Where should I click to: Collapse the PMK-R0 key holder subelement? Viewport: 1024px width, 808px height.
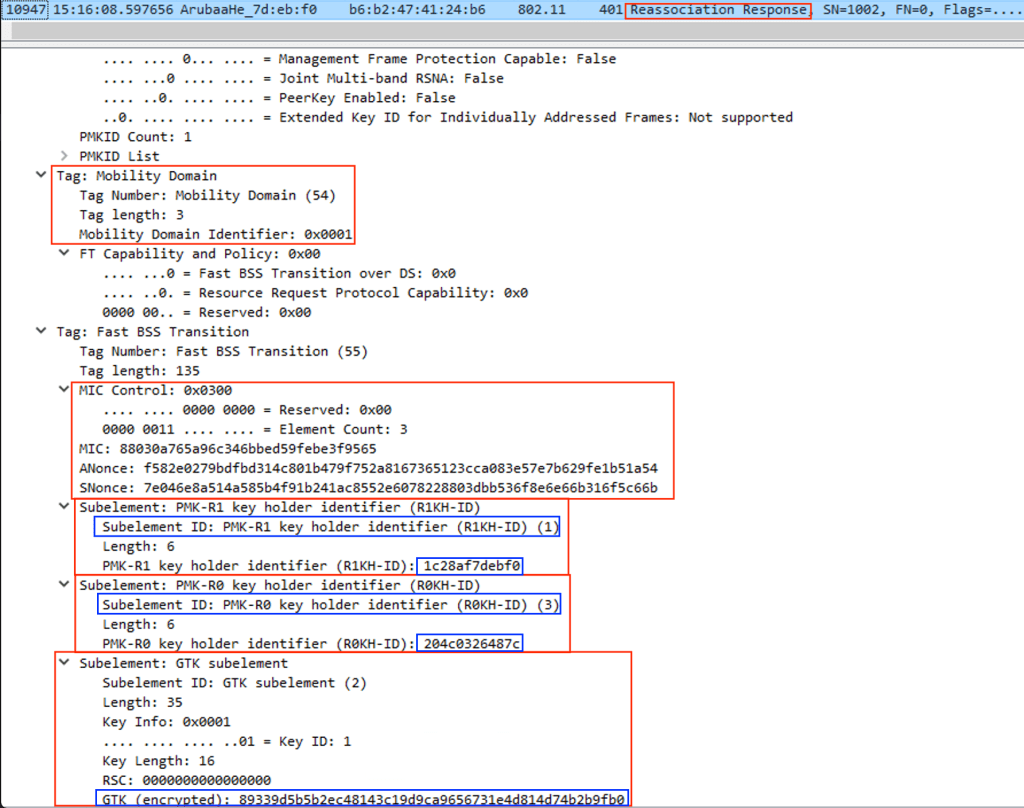point(65,585)
